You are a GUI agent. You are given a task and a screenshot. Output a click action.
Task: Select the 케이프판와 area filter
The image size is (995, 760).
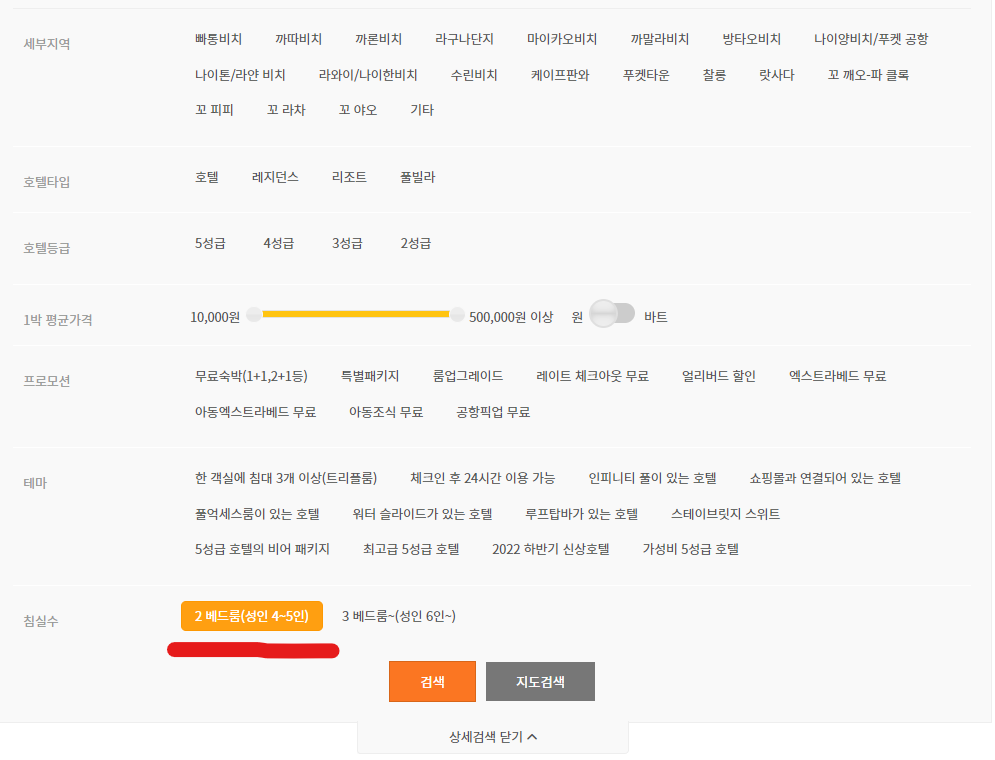tap(560, 75)
